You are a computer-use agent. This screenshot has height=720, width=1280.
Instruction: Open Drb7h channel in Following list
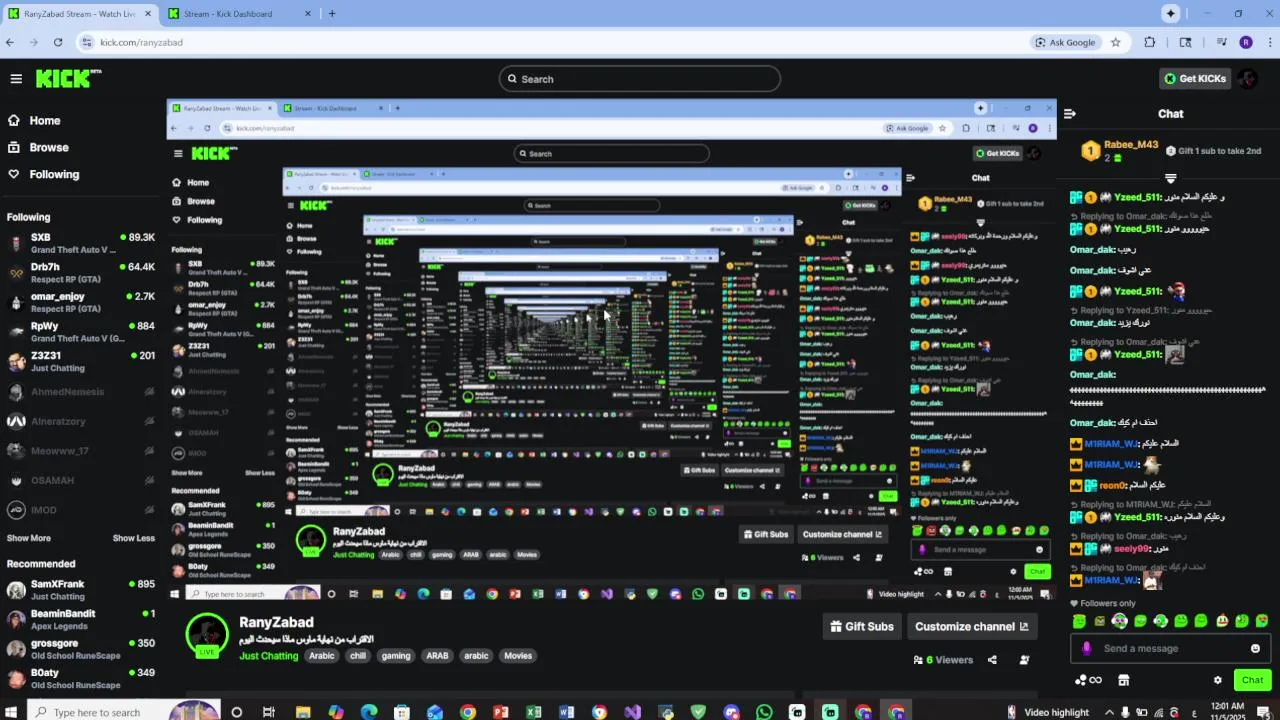80,273
